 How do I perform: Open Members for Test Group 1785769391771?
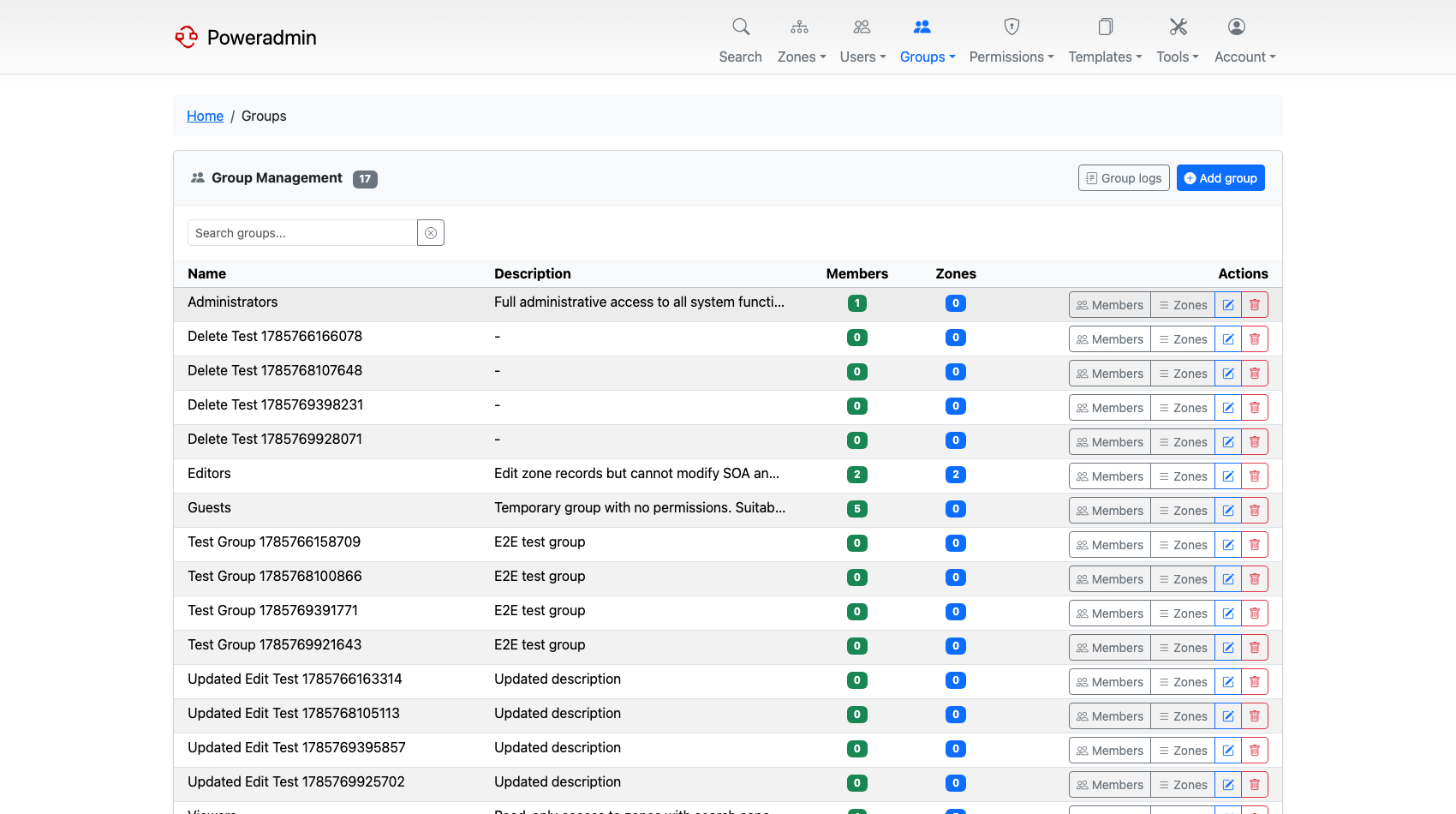point(1110,613)
